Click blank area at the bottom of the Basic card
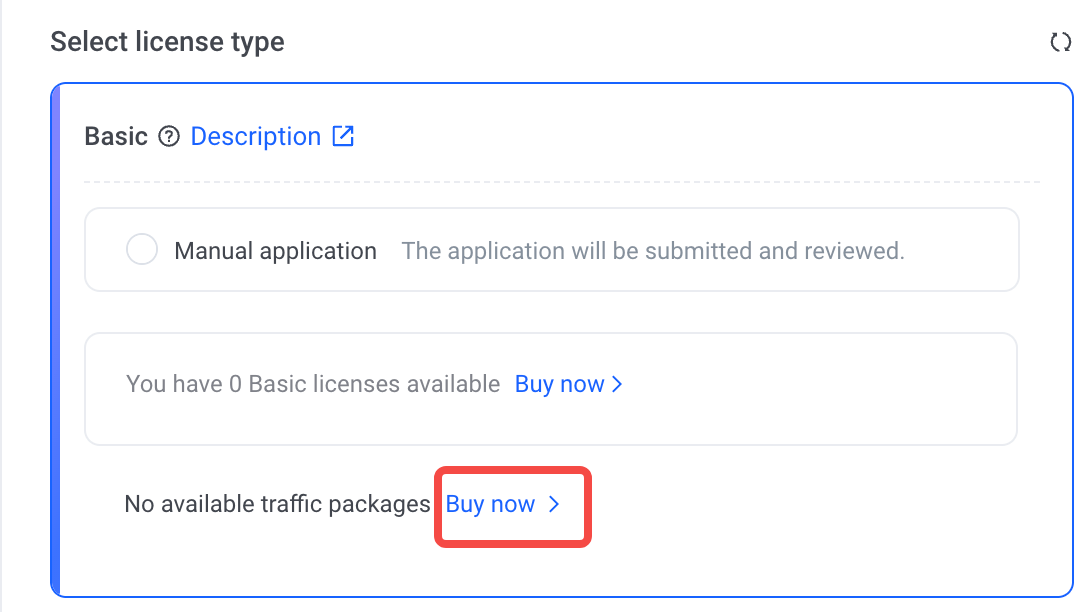The width and height of the screenshot is (1088, 612). [800, 560]
